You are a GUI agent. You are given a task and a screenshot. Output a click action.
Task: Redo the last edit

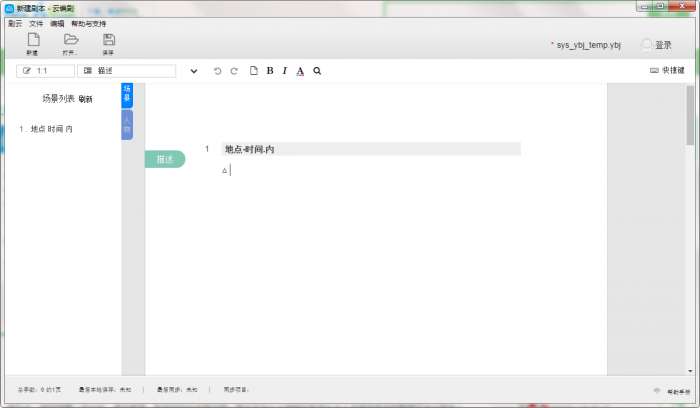tap(234, 71)
